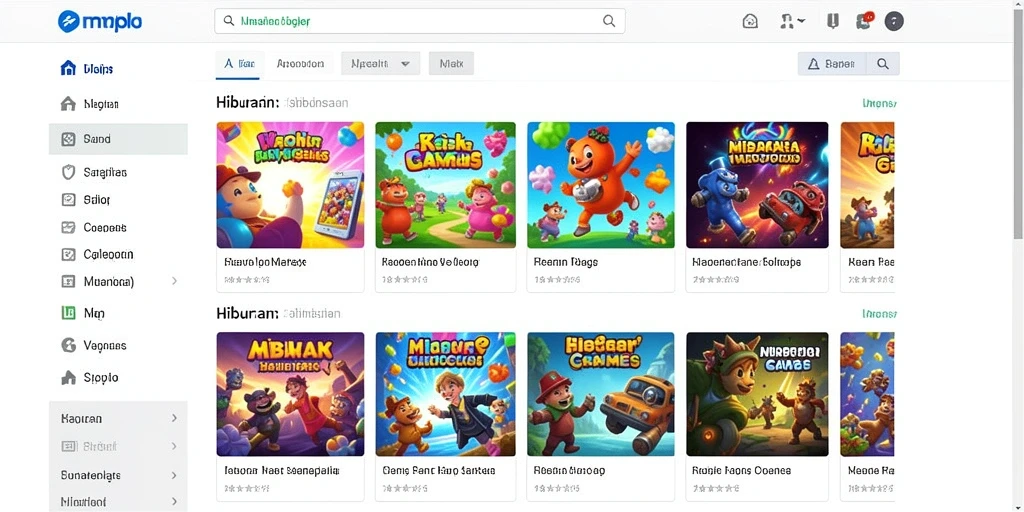
Task: Click the Rronle Iraons Ooeaea title text
Action: pos(741,470)
